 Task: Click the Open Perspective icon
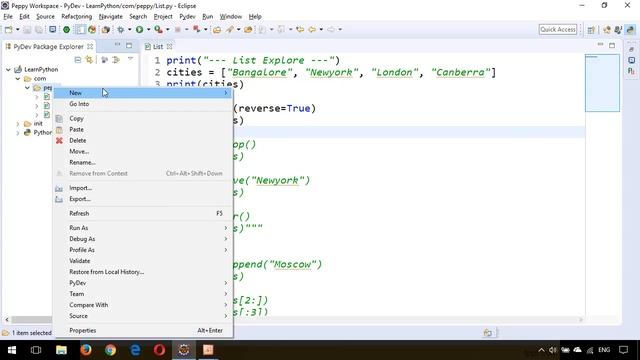coord(591,30)
